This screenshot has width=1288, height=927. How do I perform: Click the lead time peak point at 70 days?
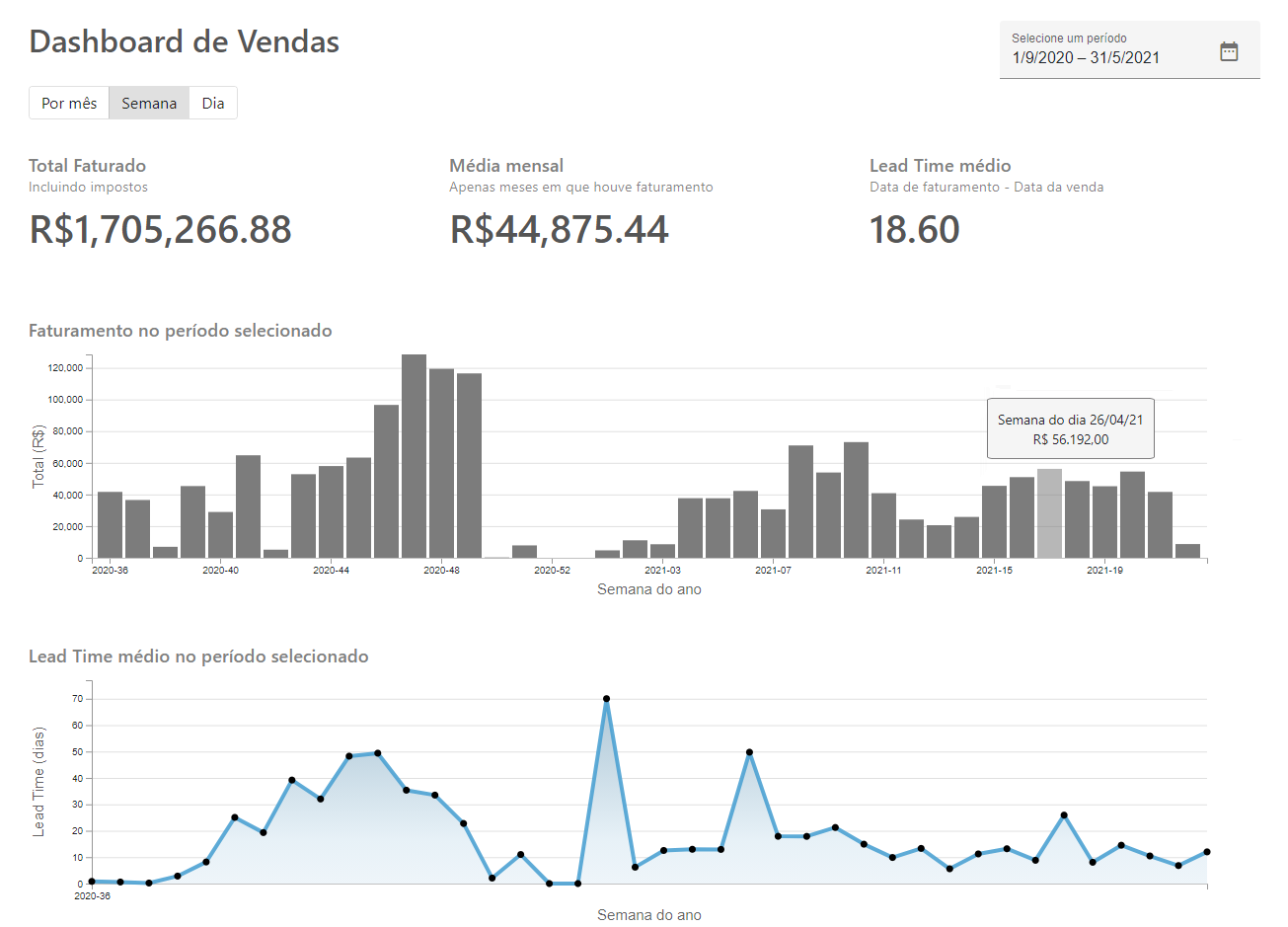606,699
